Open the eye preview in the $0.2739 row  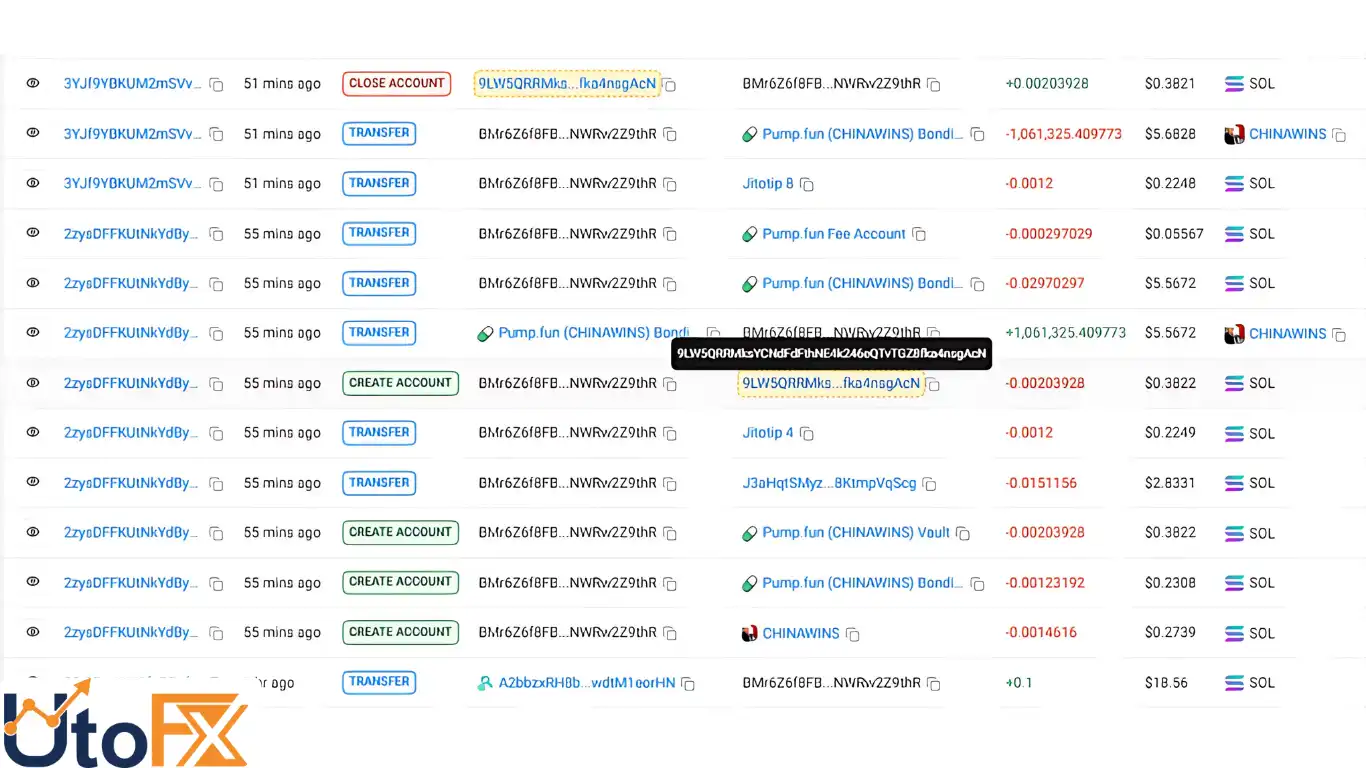33,632
